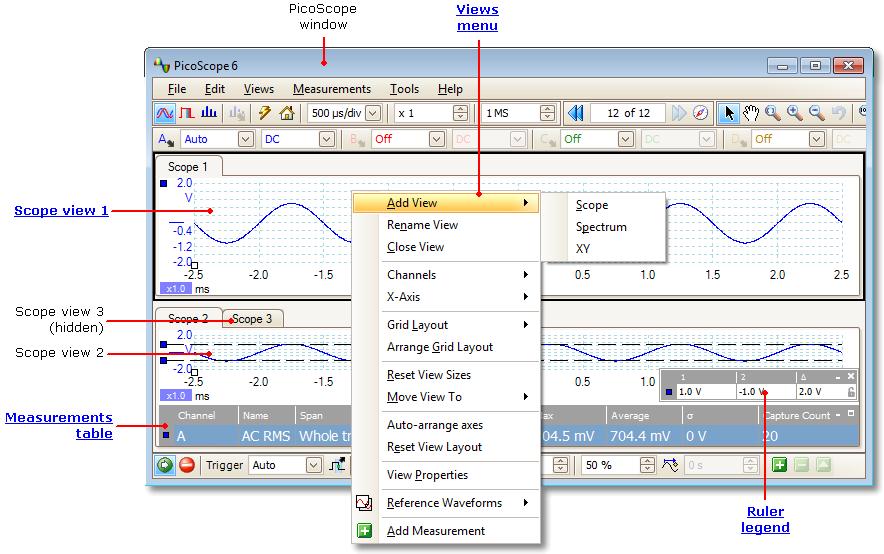Viewport: 884px width, 554px height.
Task: Choose Spectrum from the Add View submenu
Action: pyautogui.click(x=601, y=227)
